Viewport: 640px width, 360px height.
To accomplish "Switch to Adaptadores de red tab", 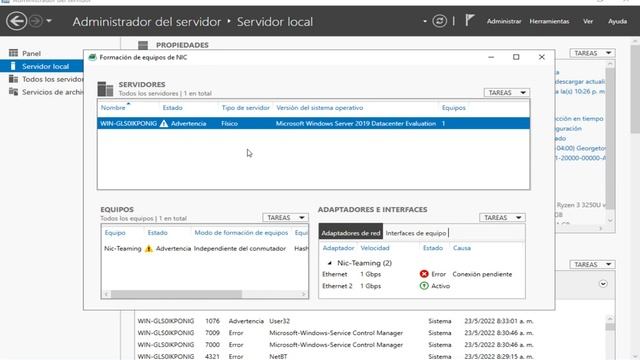I will point(351,233).
